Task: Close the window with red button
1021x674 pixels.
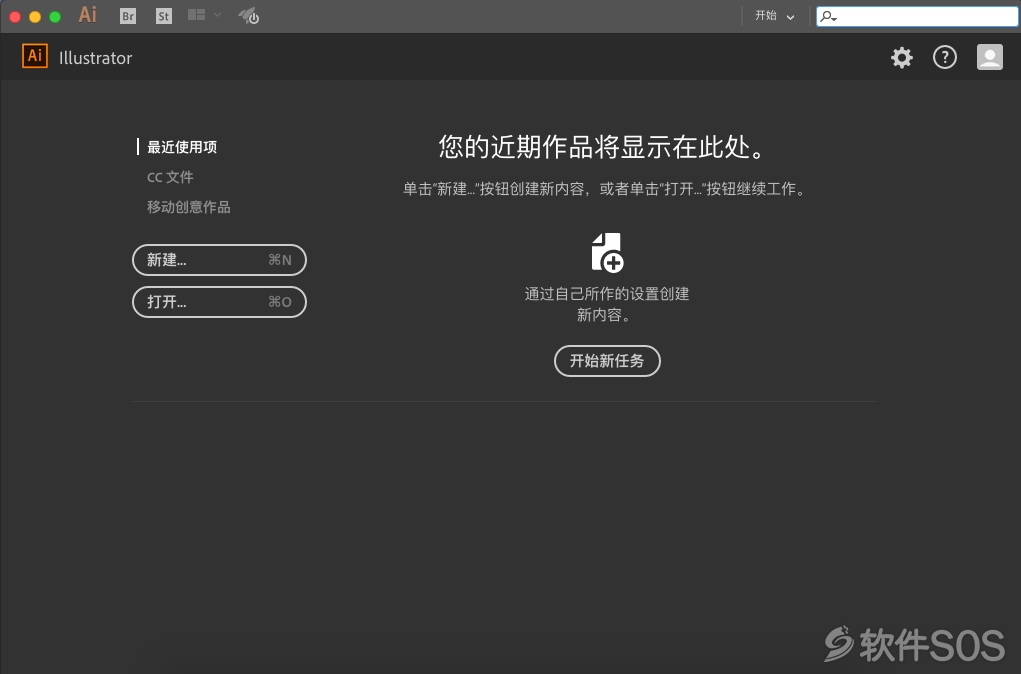Action: [x=15, y=16]
